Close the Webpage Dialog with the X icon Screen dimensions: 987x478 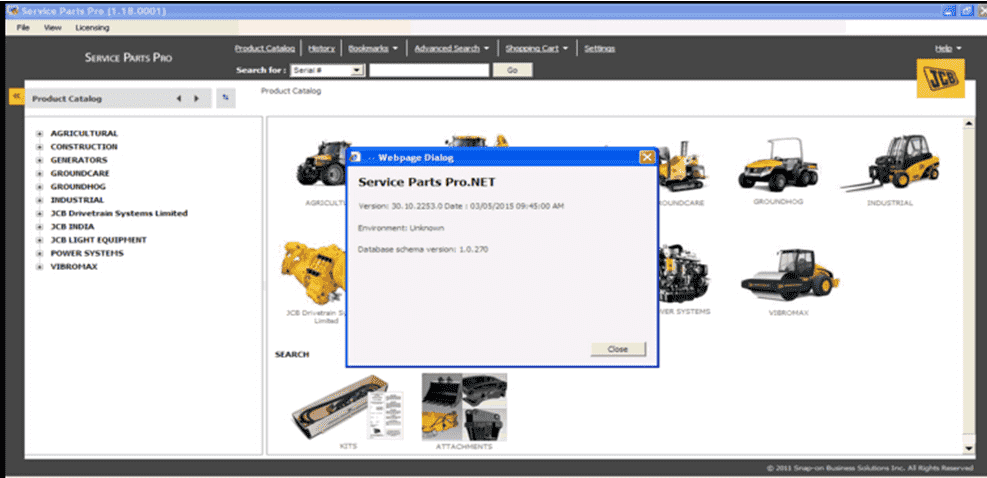pos(646,157)
